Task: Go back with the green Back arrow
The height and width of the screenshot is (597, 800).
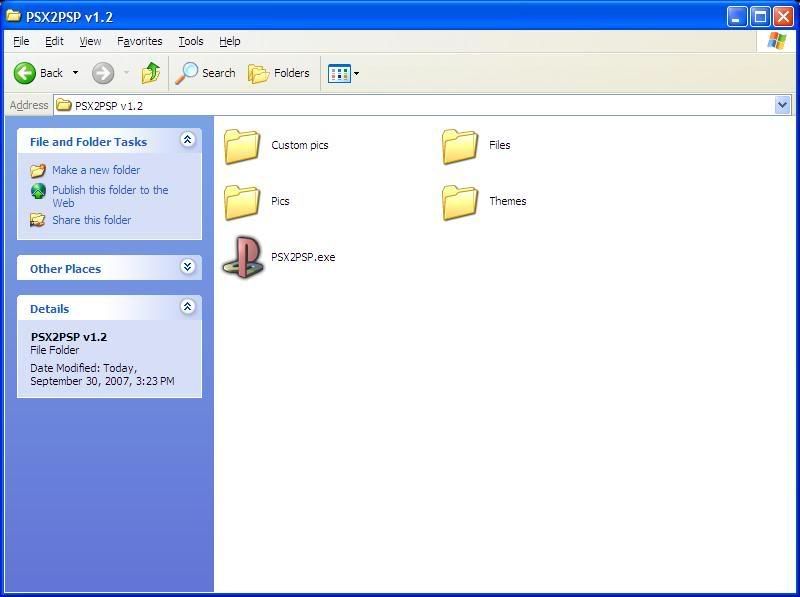Action: click(24, 73)
